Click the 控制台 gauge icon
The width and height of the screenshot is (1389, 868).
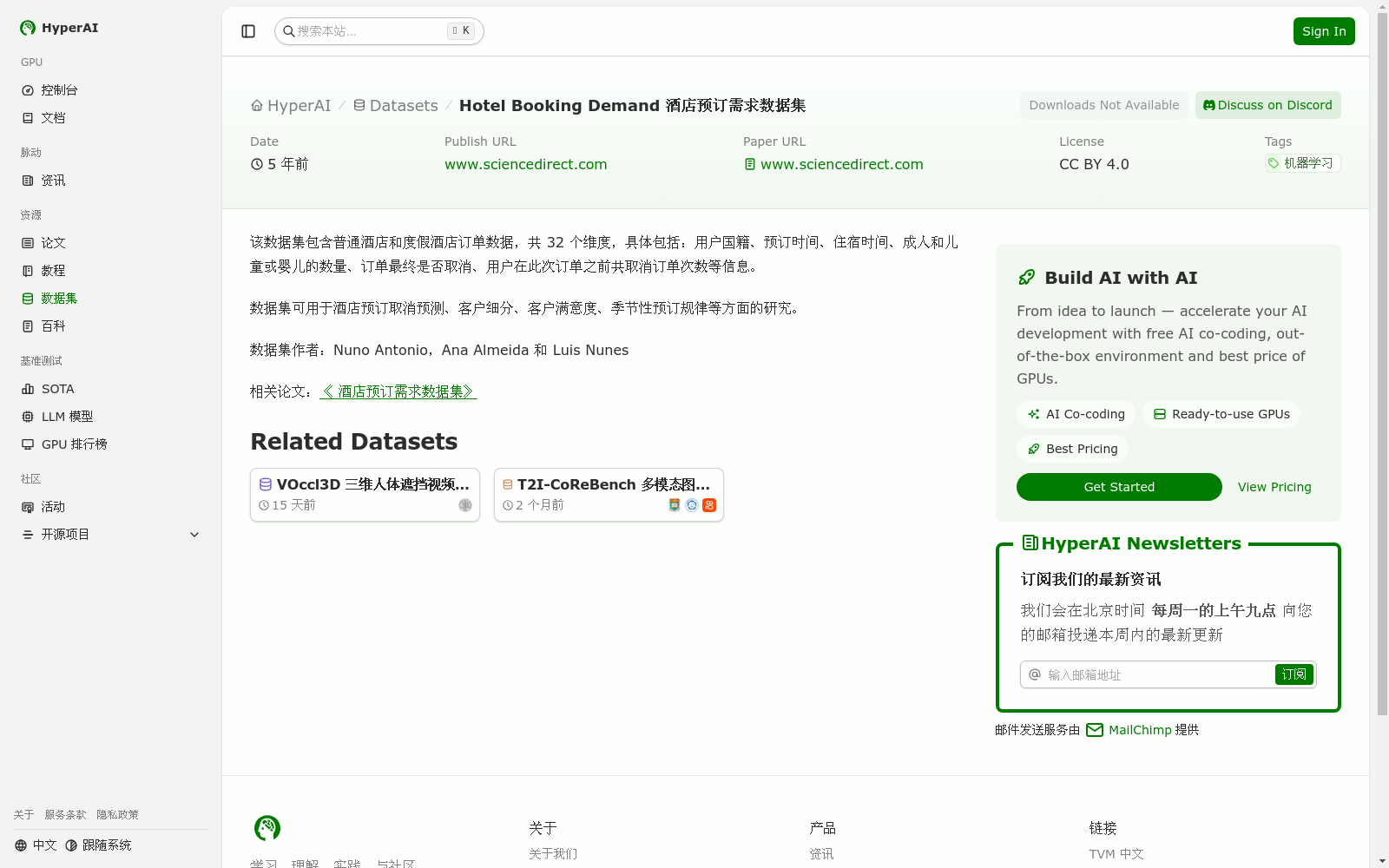(28, 90)
